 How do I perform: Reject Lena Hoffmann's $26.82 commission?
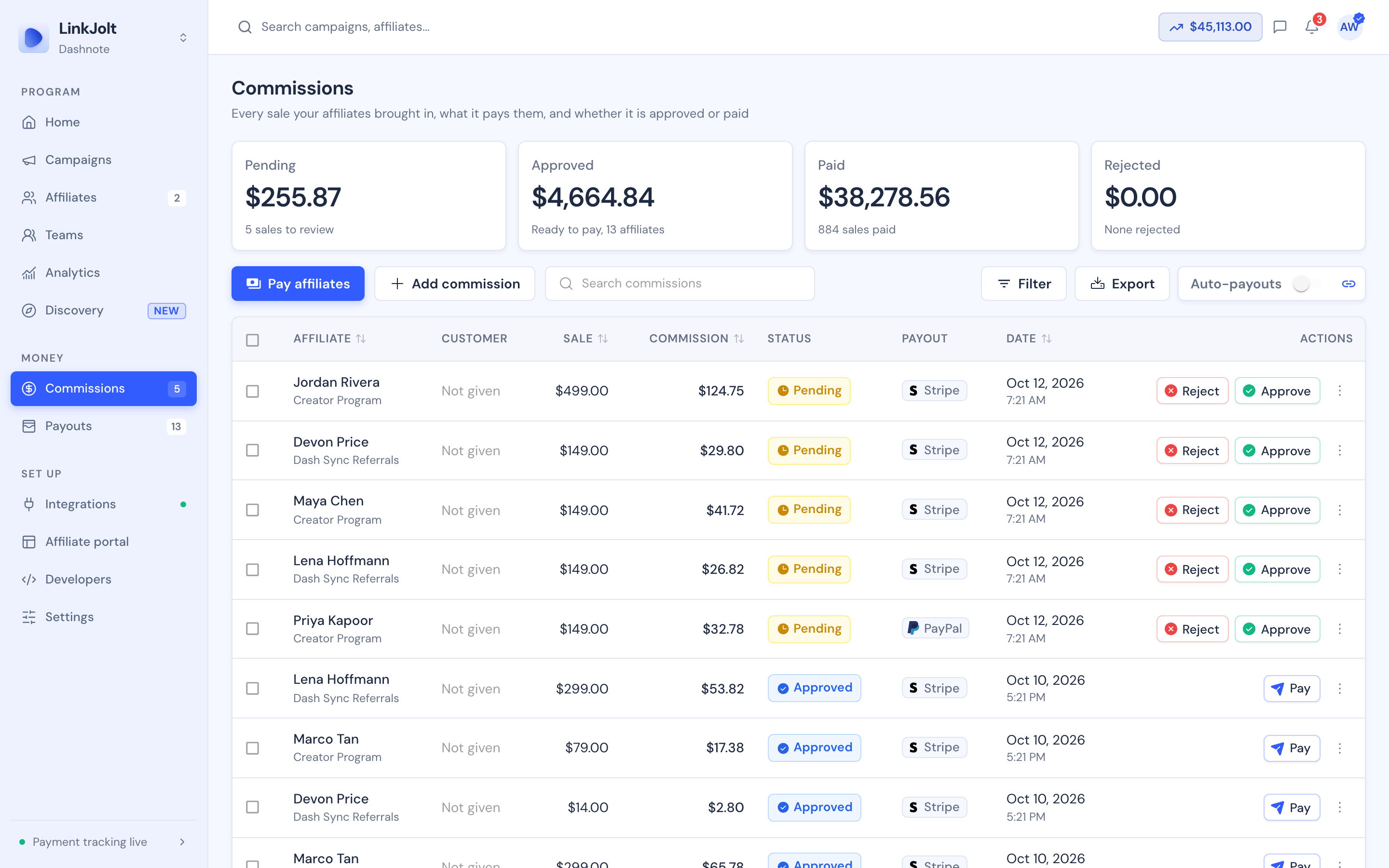pyautogui.click(x=1192, y=570)
